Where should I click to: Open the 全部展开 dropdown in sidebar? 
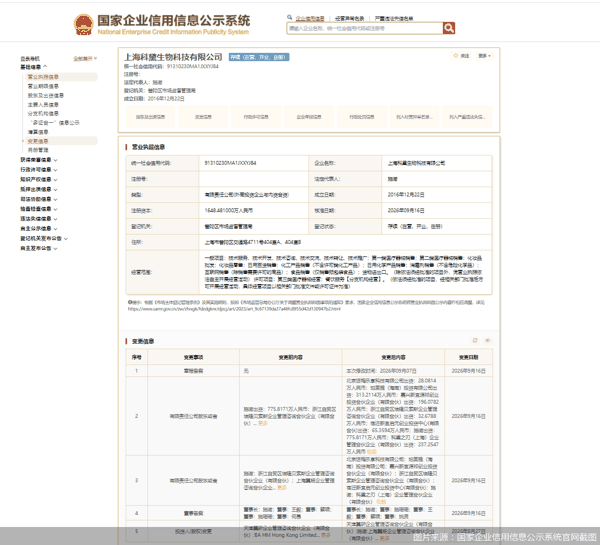(x=85, y=59)
